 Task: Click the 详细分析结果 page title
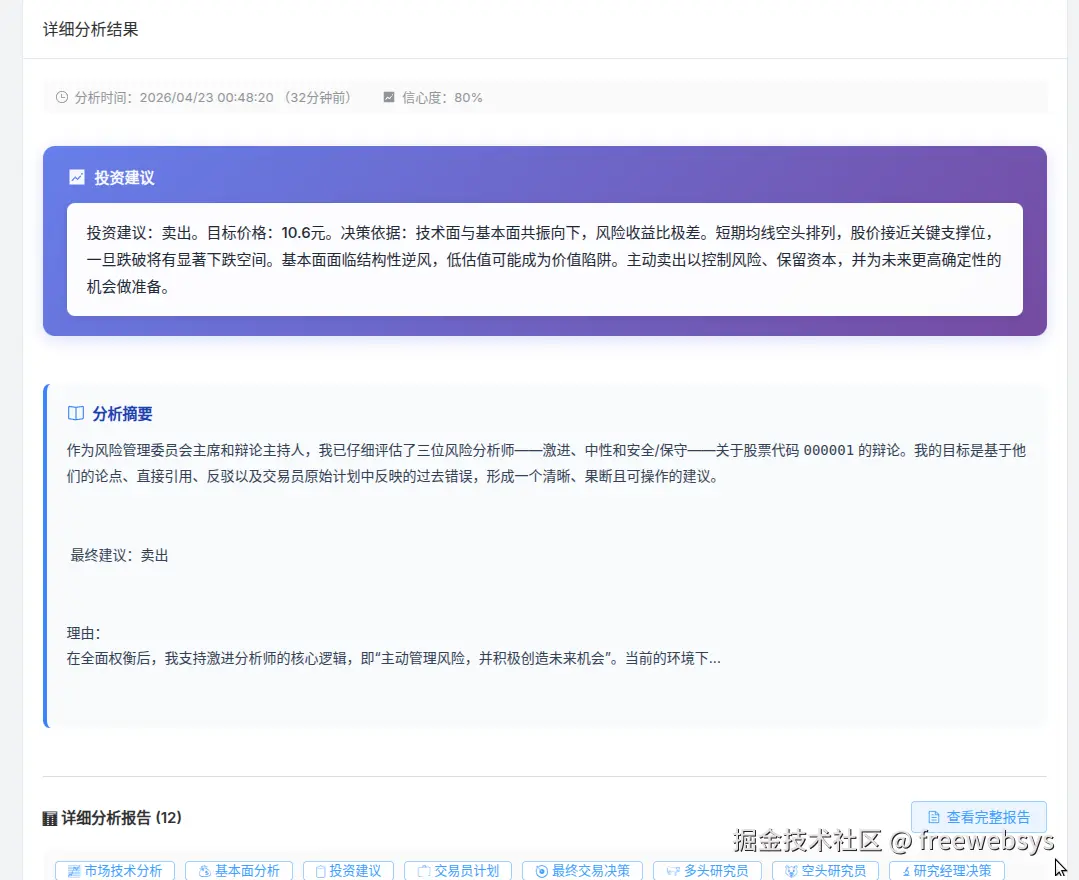click(89, 30)
